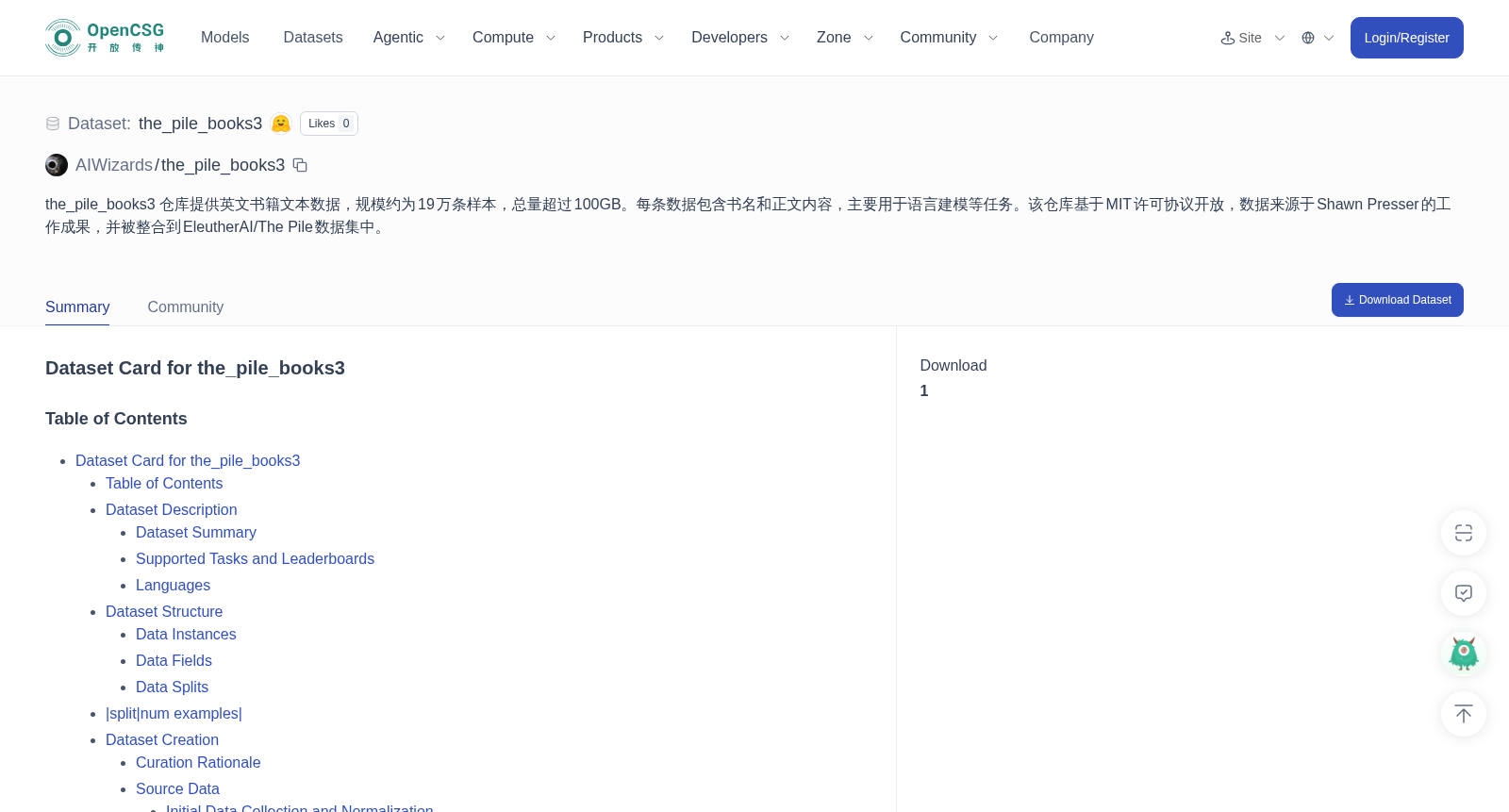Open the AIWizards namespace link
This screenshot has width=1509, height=812.
coord(114,165)
